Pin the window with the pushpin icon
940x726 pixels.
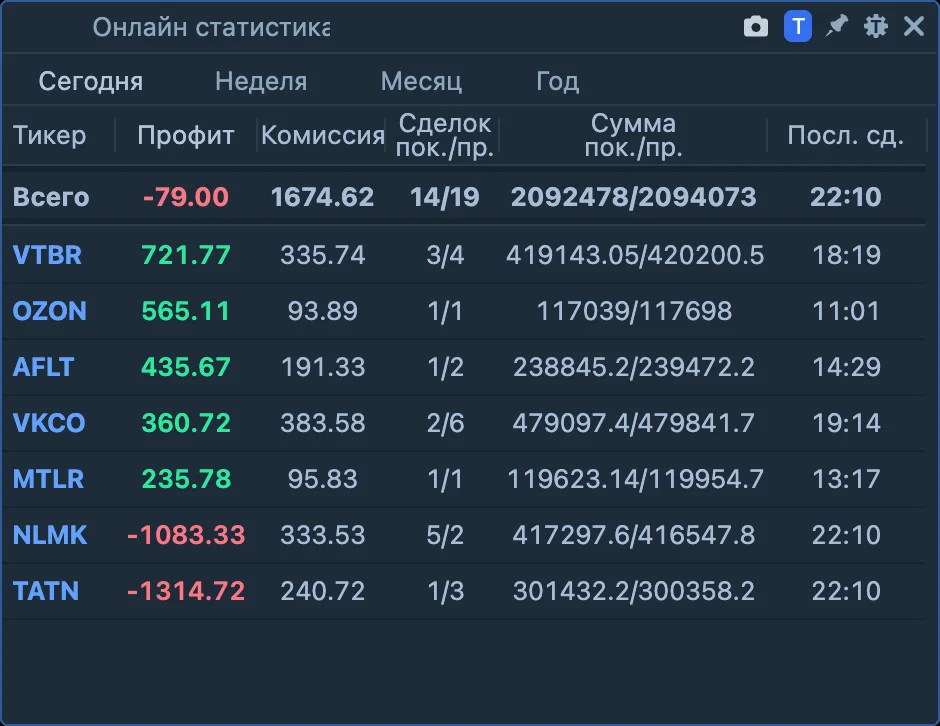tap(836, 26)
